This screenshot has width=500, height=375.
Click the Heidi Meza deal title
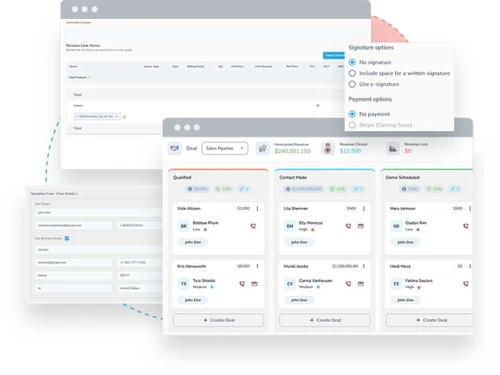click(400, 266)
